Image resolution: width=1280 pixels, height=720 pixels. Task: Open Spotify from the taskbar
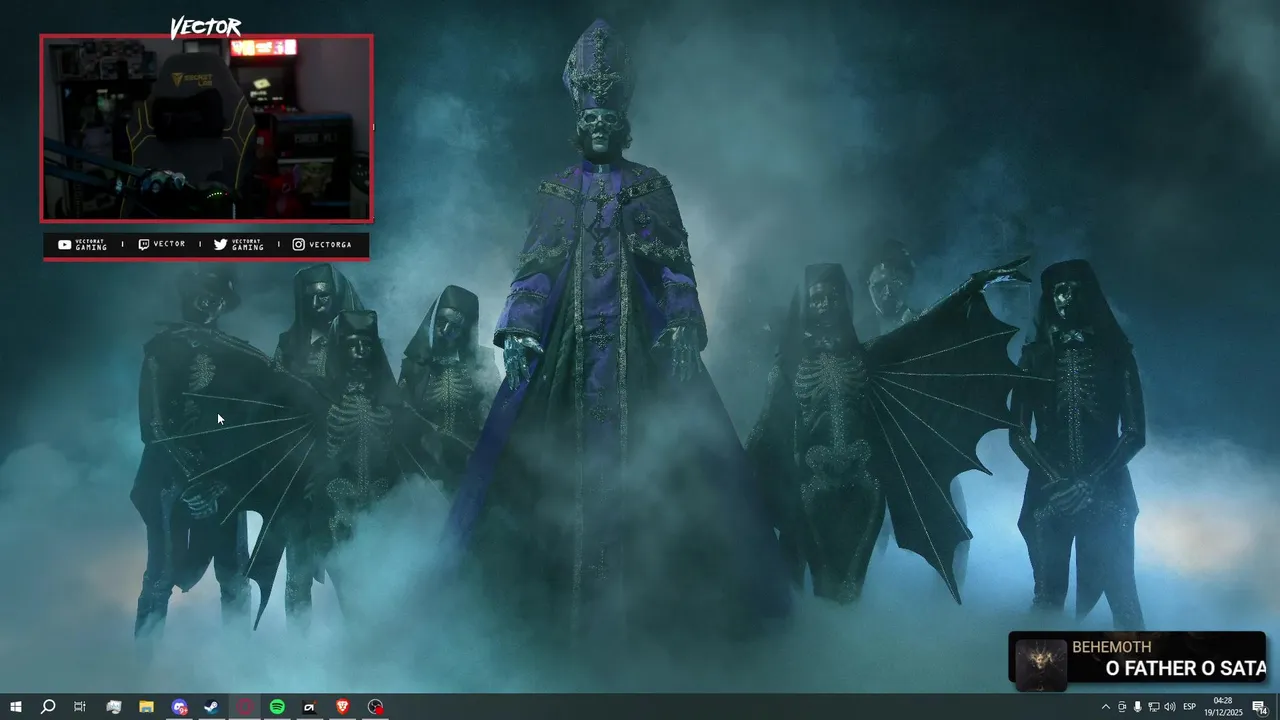point(277,707)
